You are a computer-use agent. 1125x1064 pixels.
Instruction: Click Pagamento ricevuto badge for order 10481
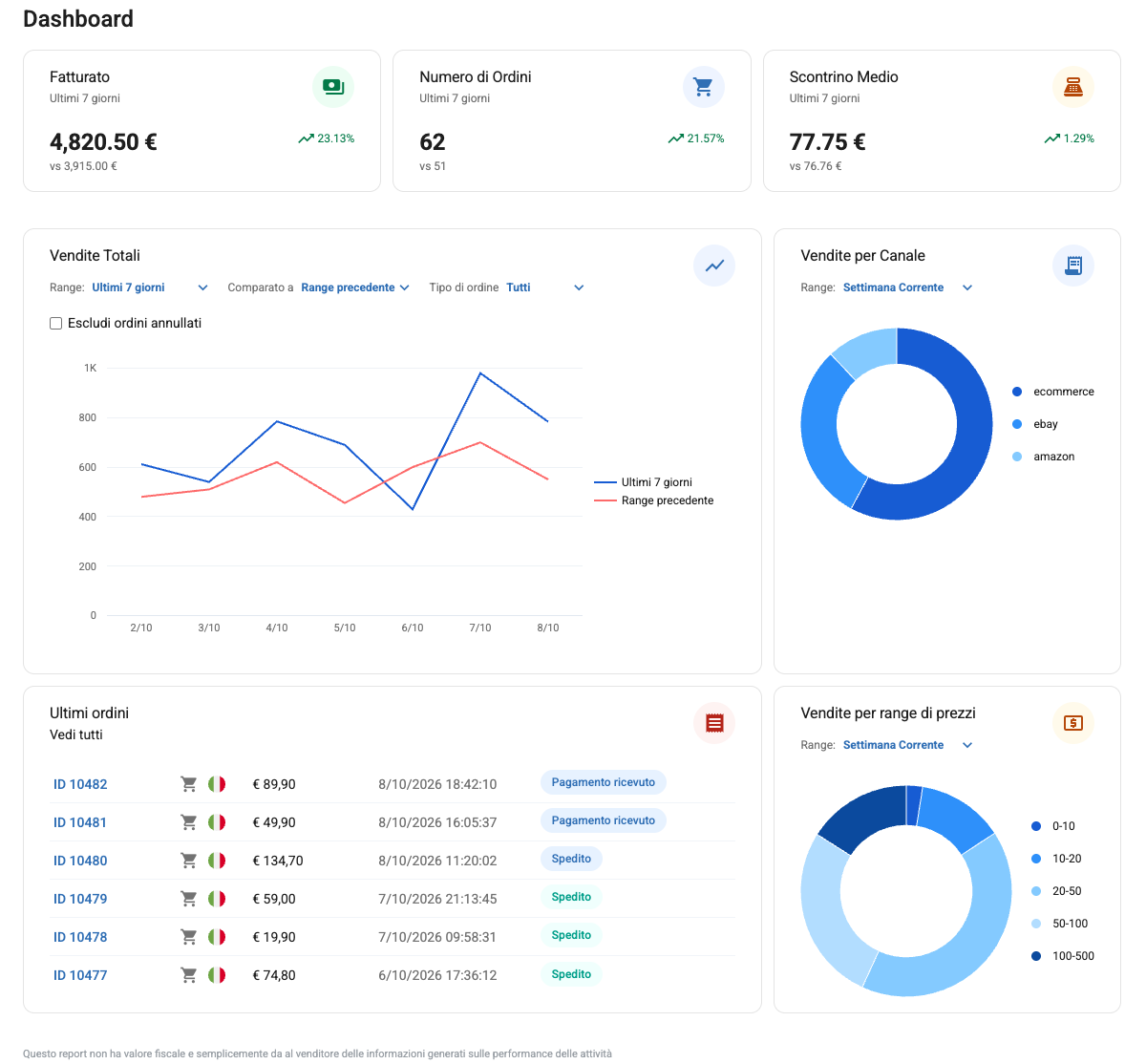point(603,820)
